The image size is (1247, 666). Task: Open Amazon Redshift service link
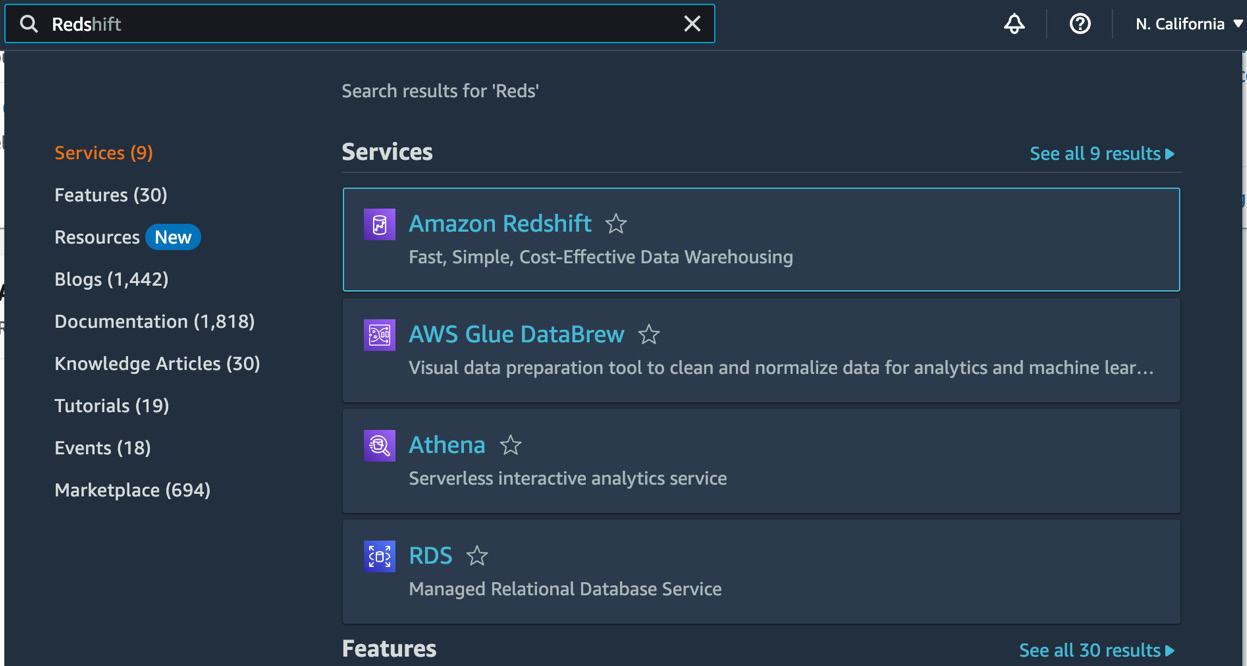tap(500, 223)
